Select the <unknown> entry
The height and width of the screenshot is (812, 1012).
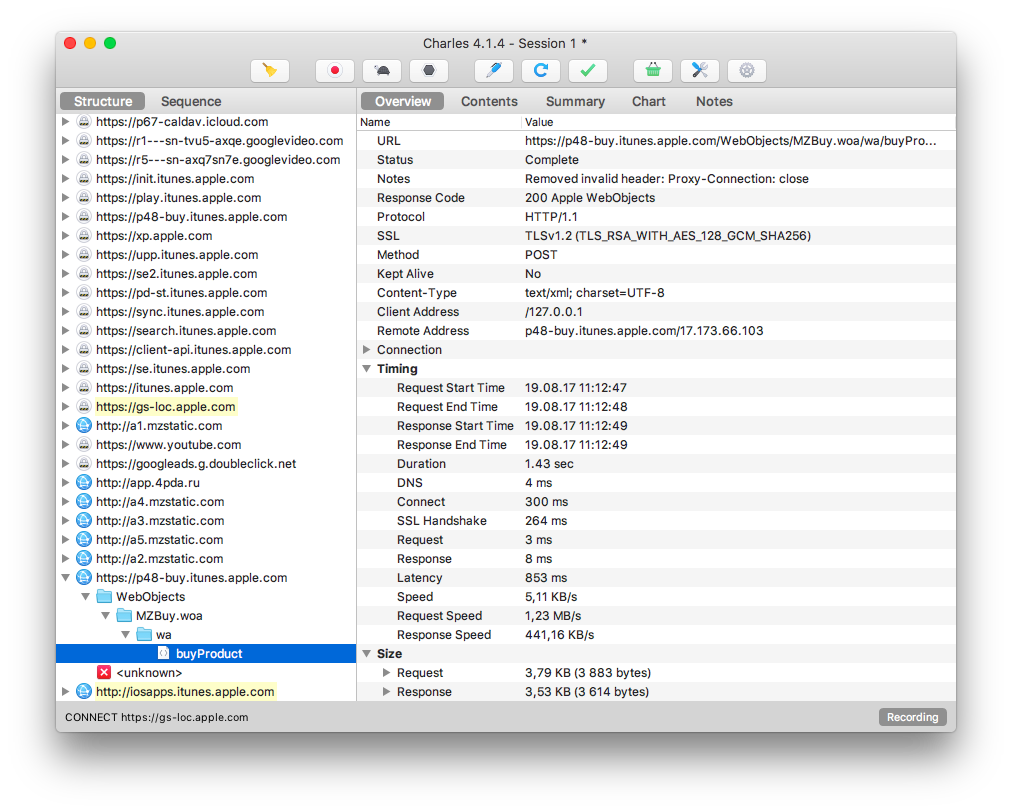pos(149,673)
